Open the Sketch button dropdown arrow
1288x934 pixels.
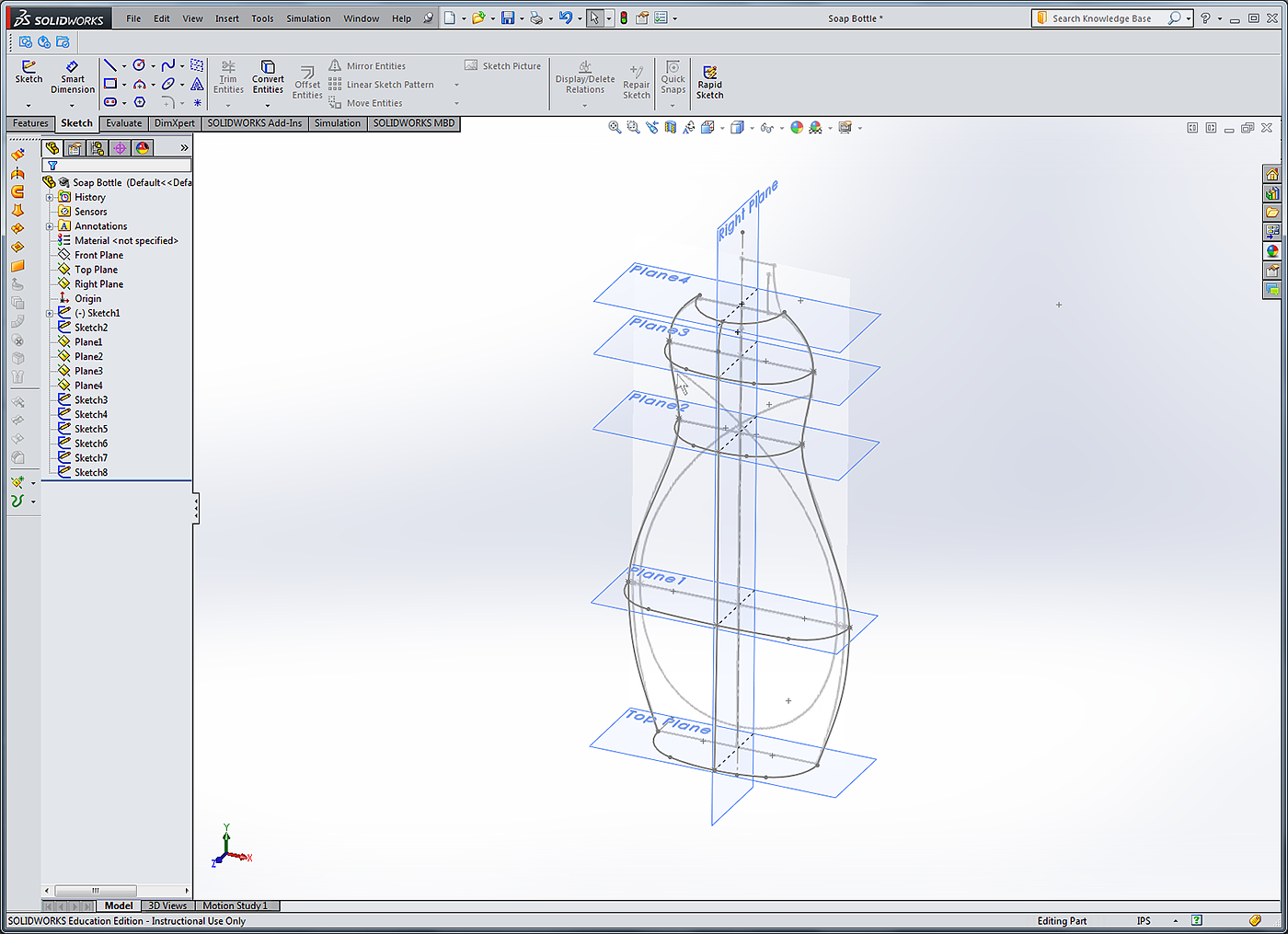coord(29,105)
